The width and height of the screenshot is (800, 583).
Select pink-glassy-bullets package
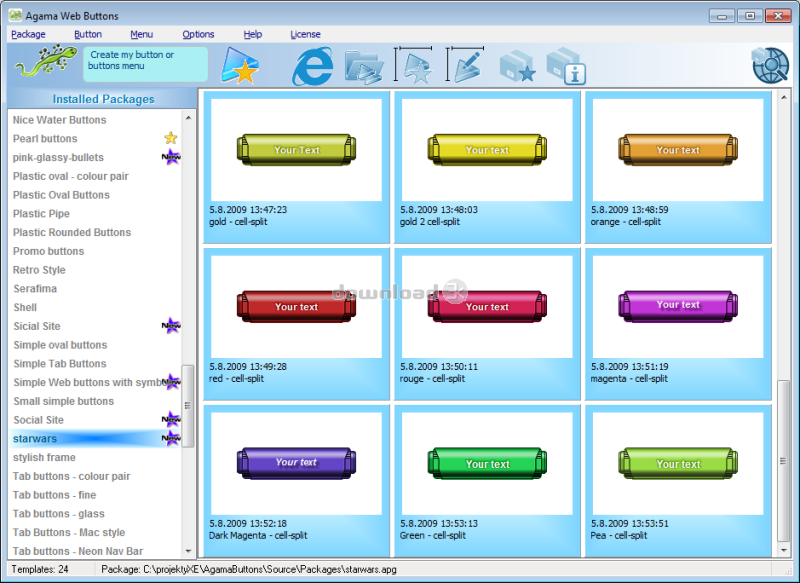tap(95, 157)
